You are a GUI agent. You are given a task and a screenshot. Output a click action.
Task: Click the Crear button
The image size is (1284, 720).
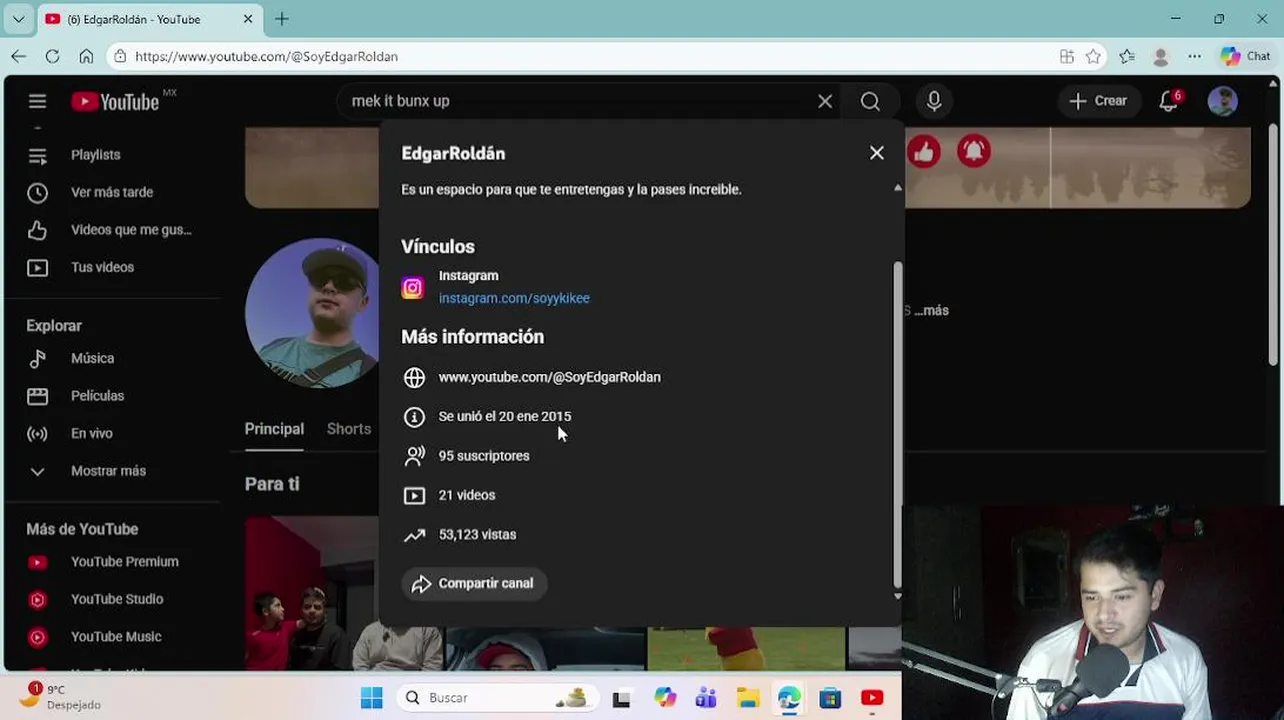pos(1098,101)
